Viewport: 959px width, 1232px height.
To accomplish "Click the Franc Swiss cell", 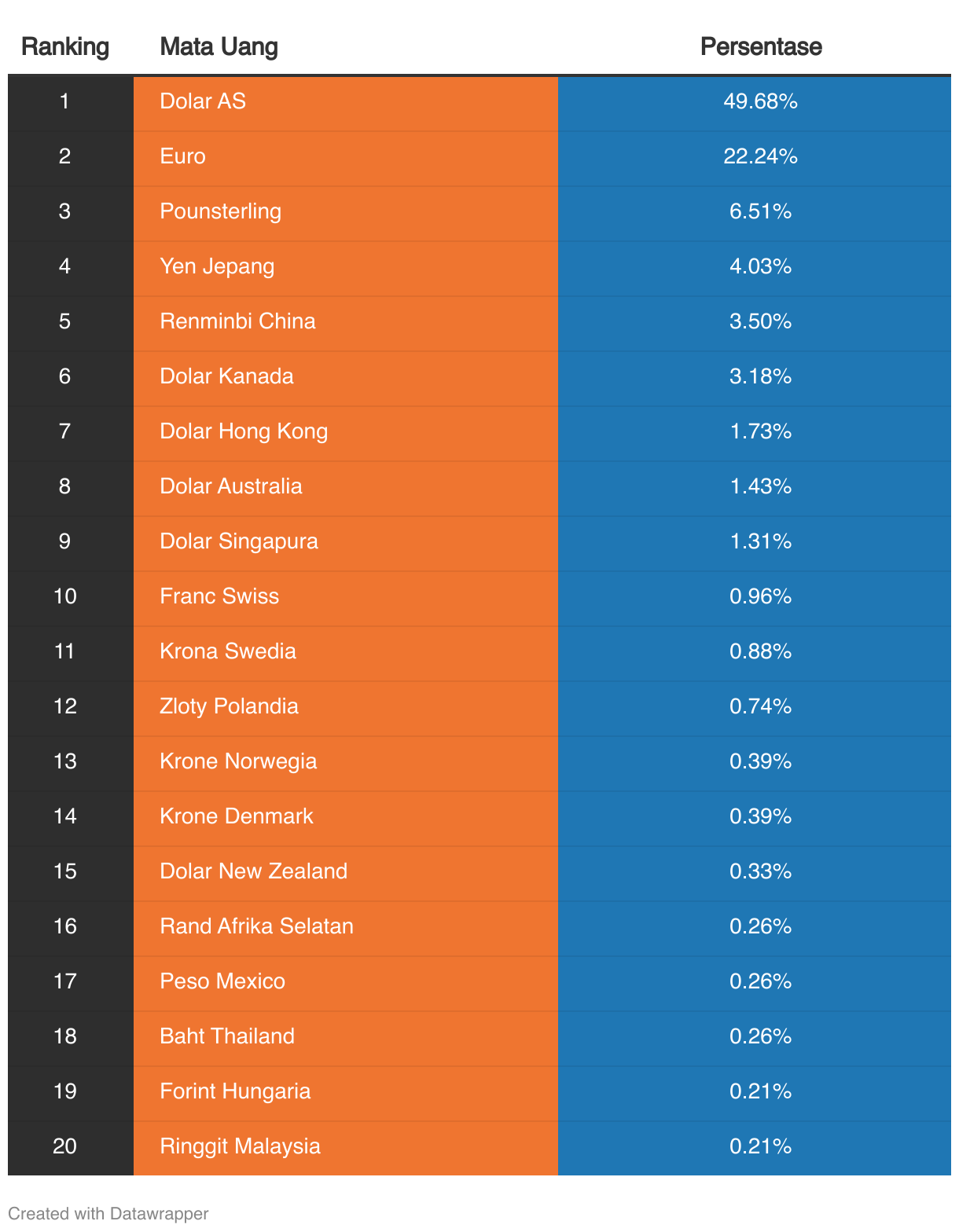I will (x=219, y=596).
